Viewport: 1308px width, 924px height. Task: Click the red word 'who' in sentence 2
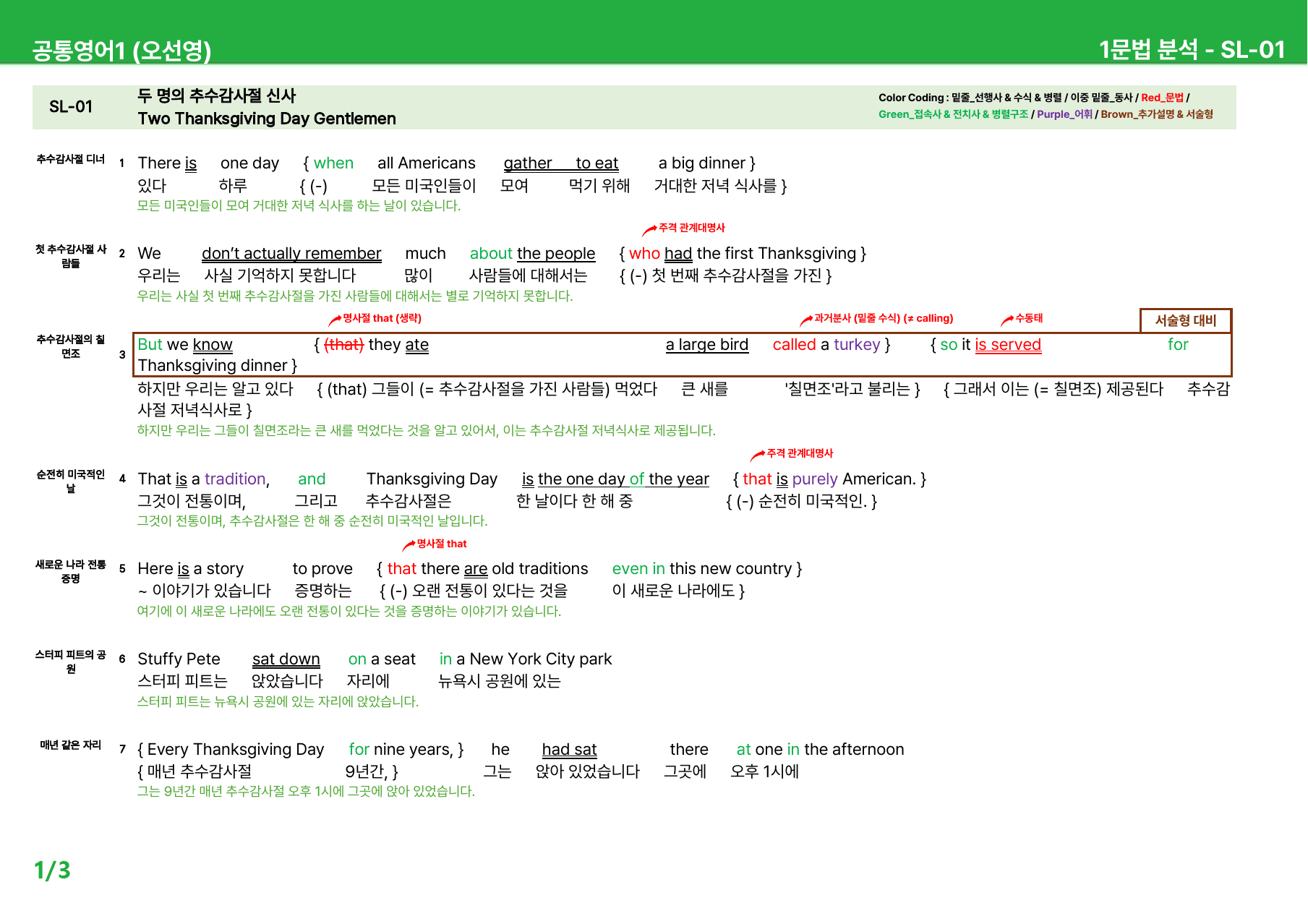pyautogui.click(x=644, y=253)
